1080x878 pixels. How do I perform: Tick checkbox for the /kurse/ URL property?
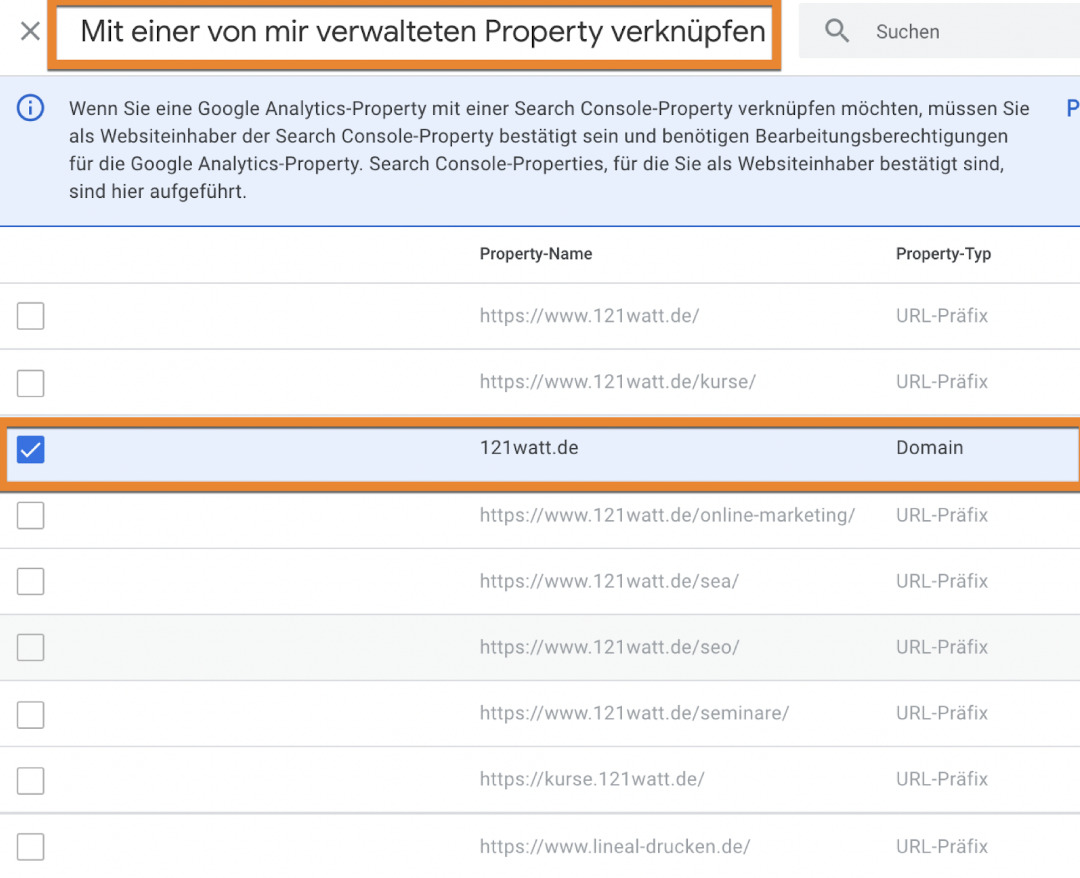(x=31, y=383)
